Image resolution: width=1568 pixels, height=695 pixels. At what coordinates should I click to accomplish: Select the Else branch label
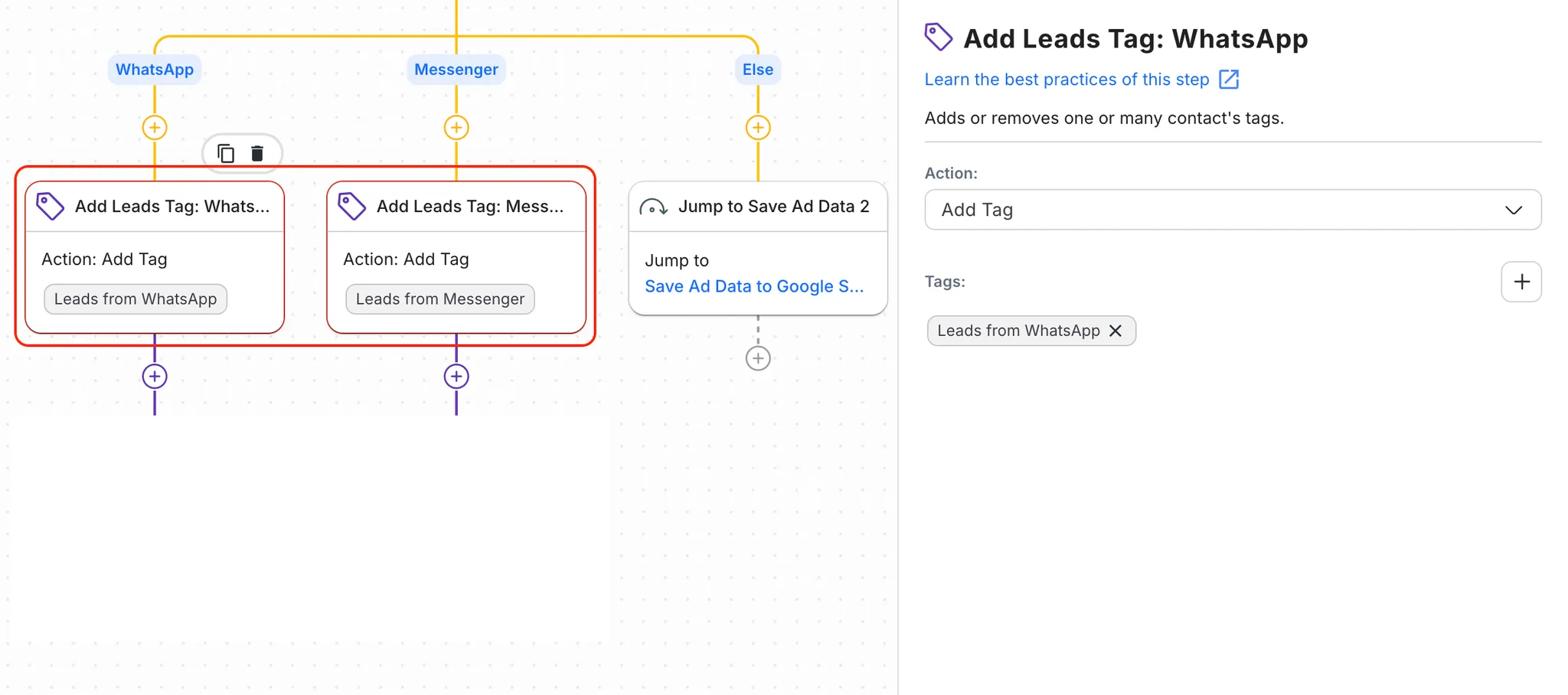coord(758,70)
